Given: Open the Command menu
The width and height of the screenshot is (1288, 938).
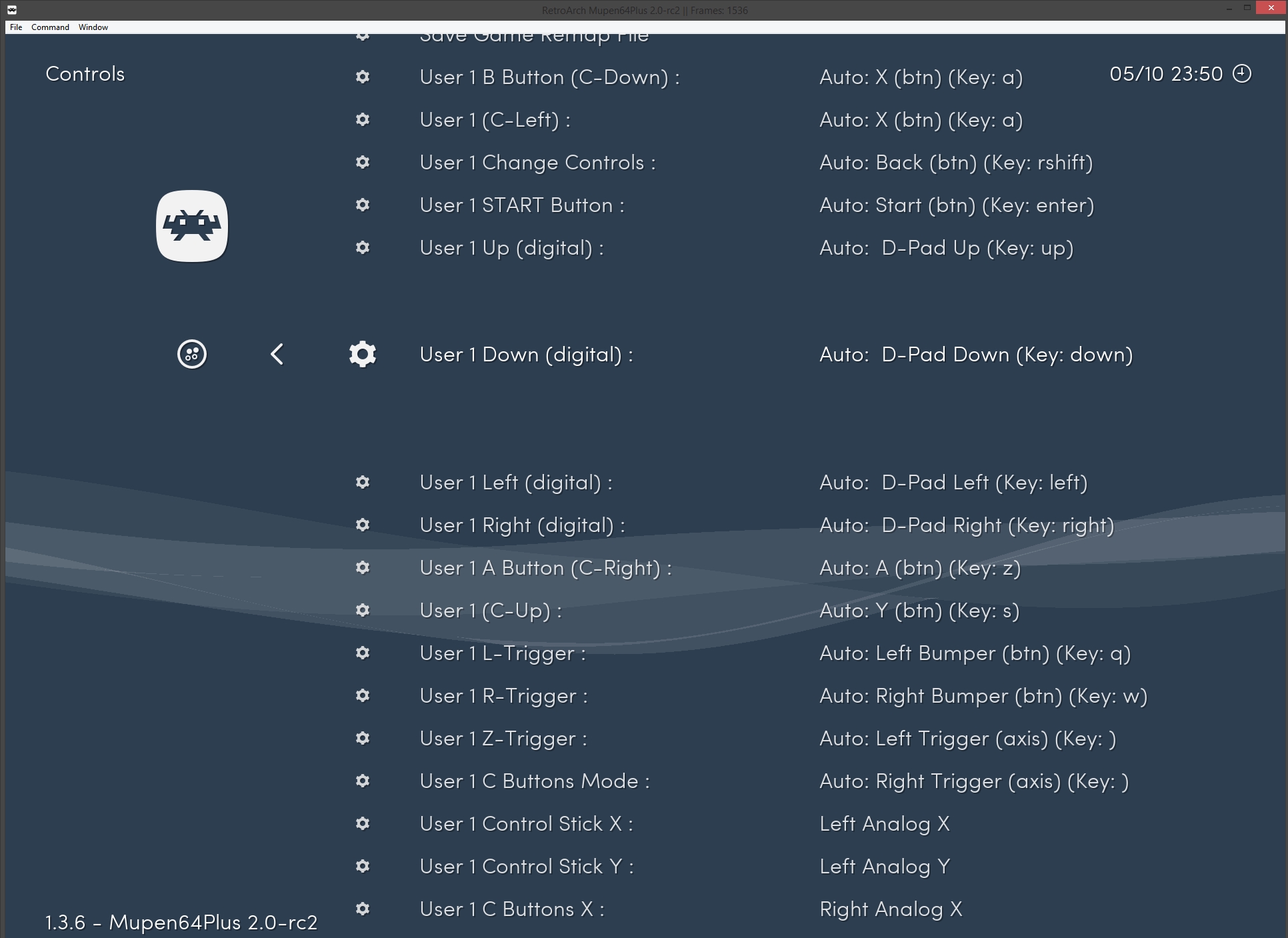Looking at the screenshot, I should pos(50,27).
